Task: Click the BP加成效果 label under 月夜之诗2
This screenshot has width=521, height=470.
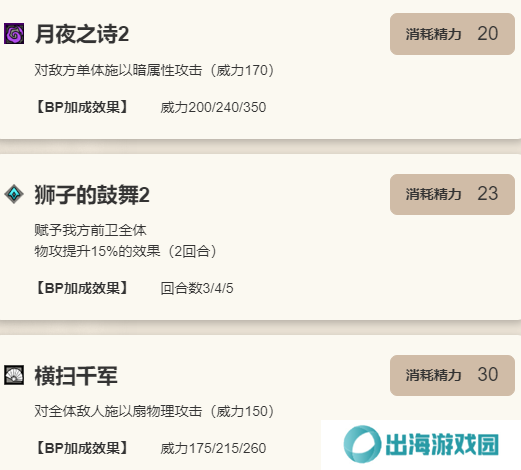Action: pyautogui.click(x=82, y=107)
